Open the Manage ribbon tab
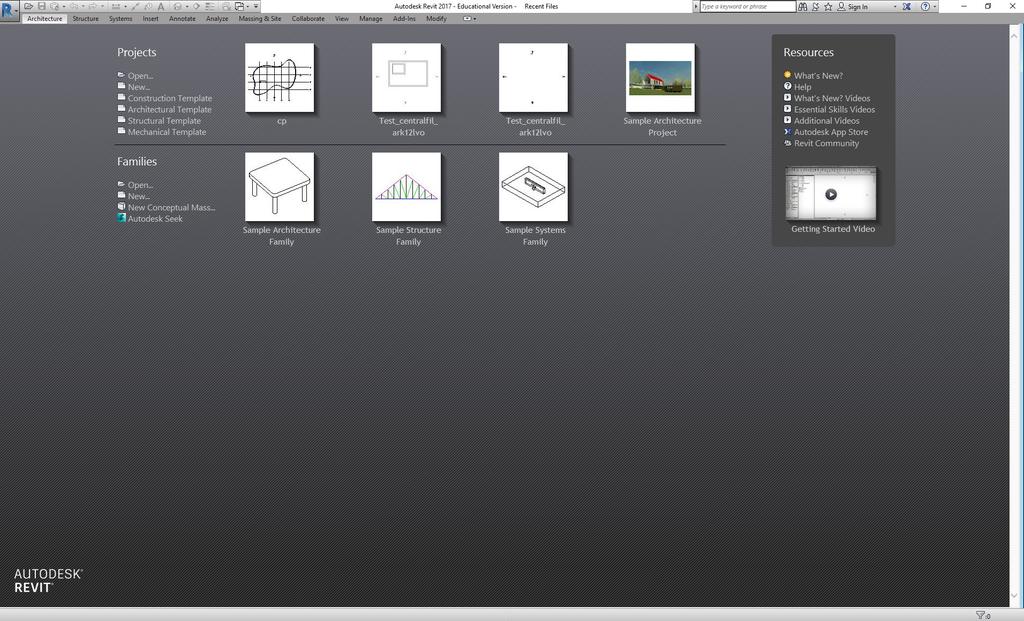Viewport: 1024px width, 621px height. (370, 19)
